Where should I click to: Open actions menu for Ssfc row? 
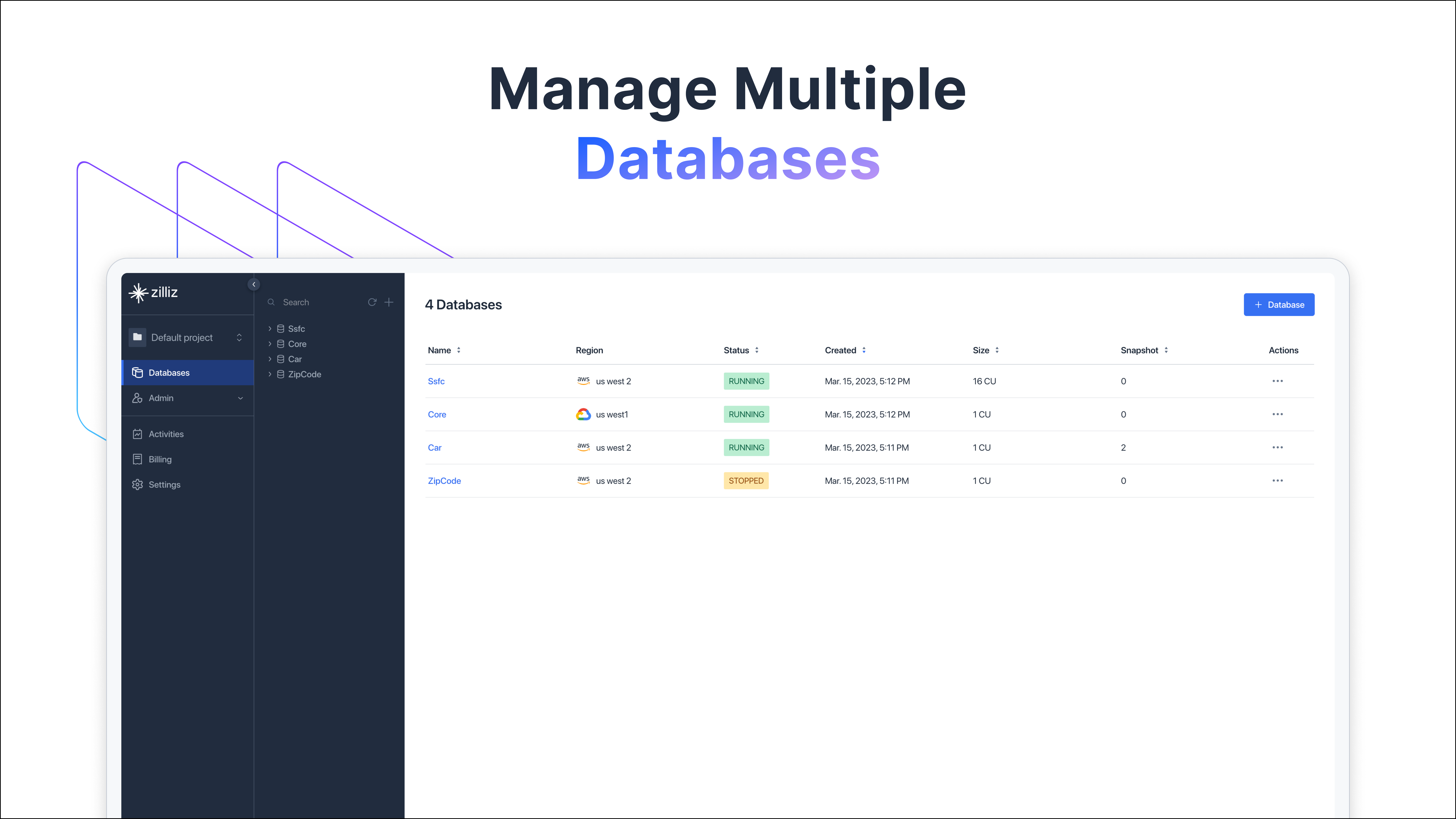click(x=1277, y=381)
